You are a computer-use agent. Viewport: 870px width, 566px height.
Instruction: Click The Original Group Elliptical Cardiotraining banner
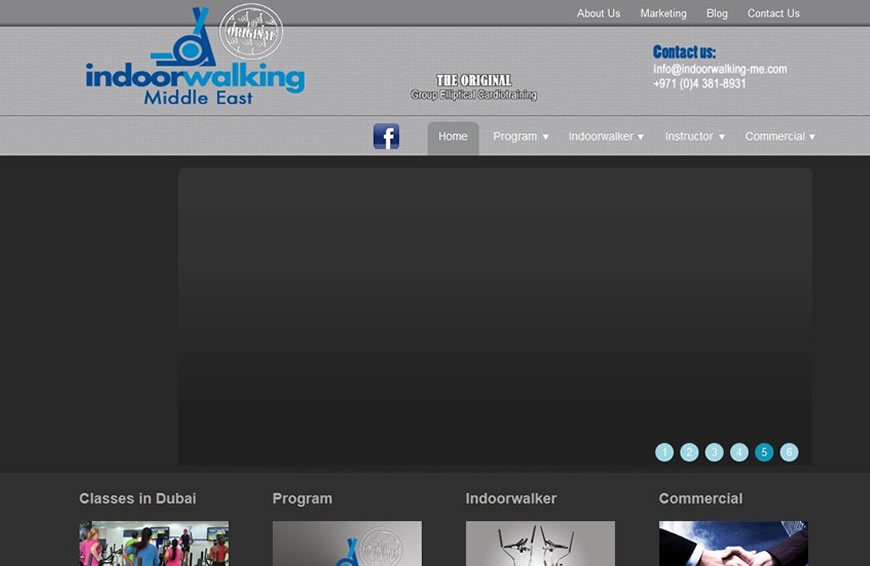[474, 88]
